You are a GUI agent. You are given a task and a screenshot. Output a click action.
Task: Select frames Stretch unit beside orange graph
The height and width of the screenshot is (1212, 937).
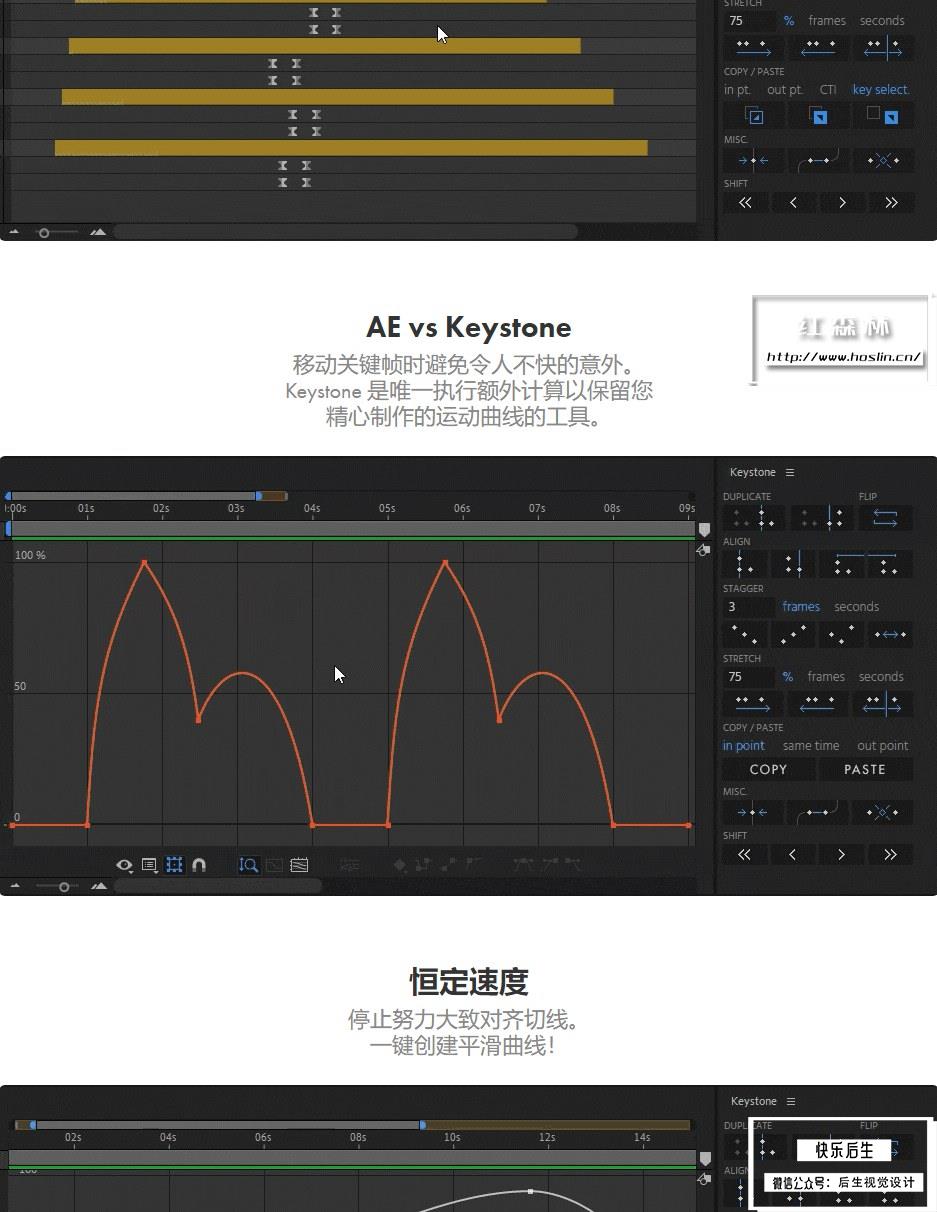click(826, 677)
